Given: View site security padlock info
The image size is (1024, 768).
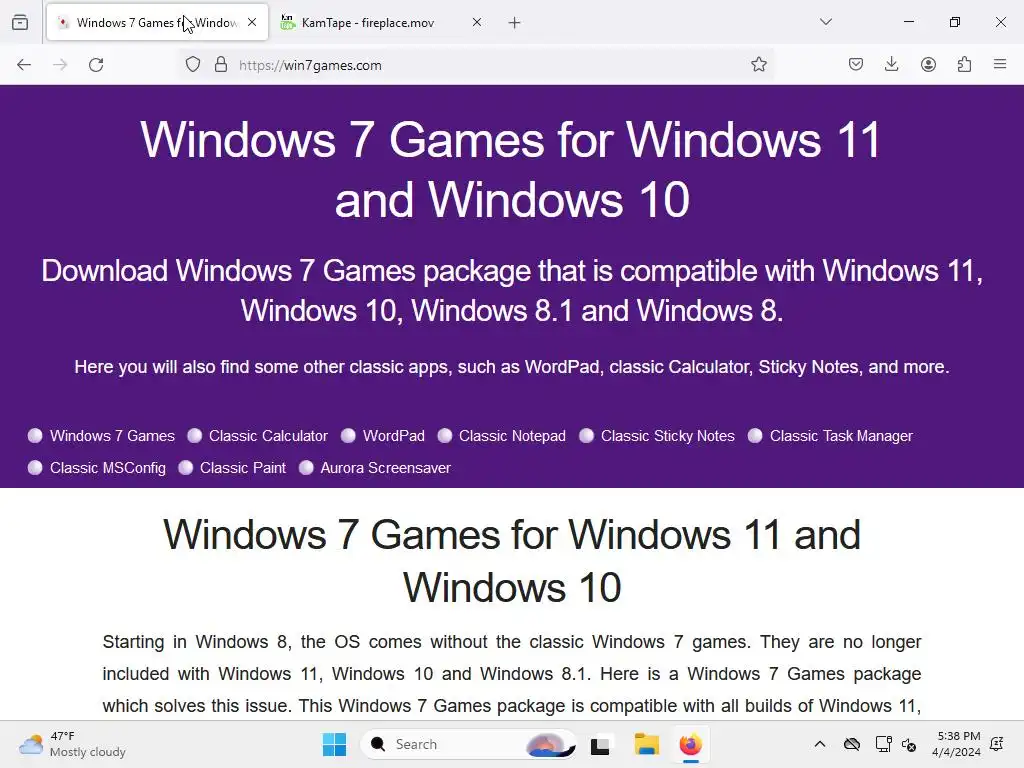Looking at the screenshot, I should click(221, 65).
